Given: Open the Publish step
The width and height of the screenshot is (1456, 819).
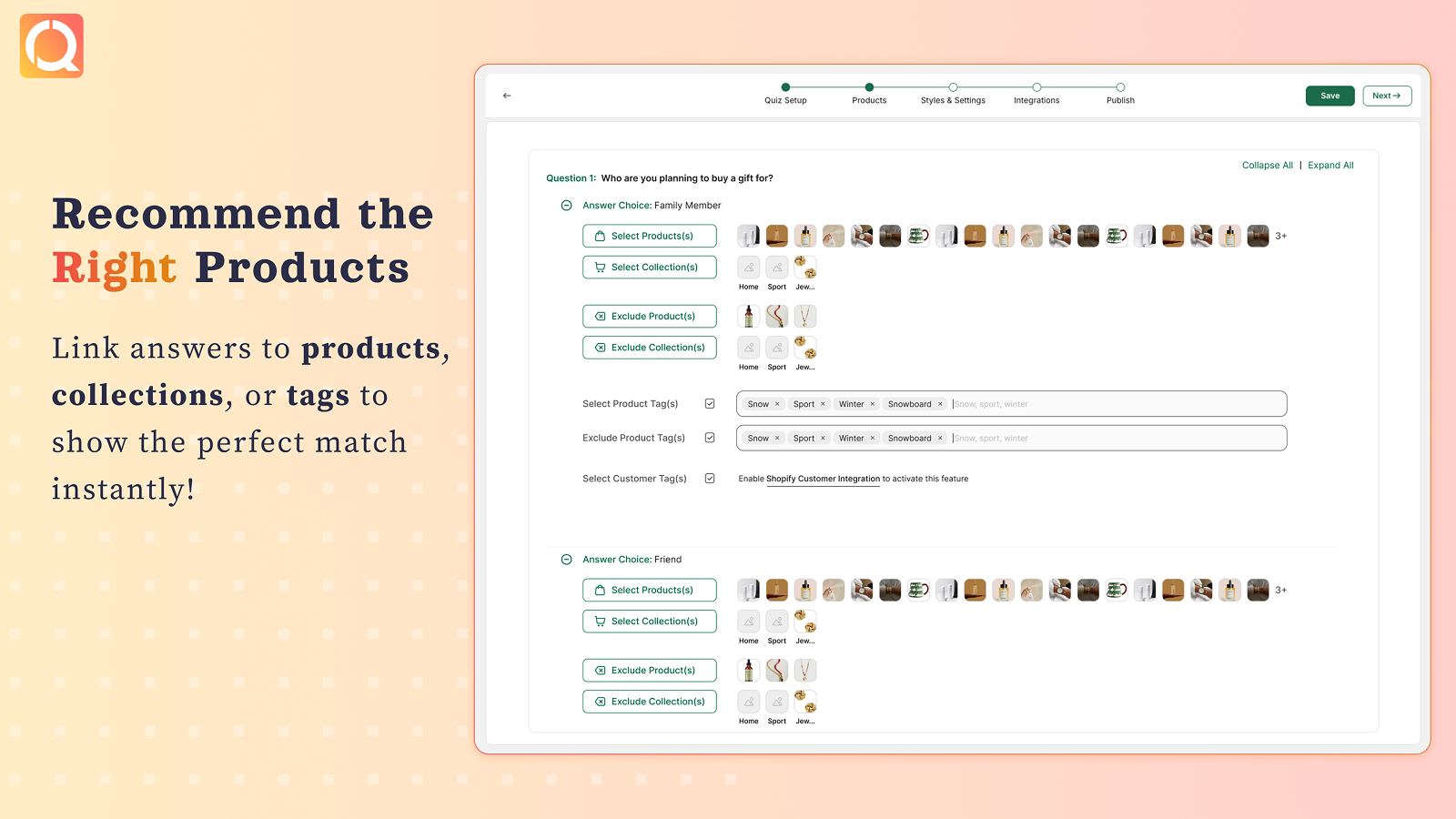Looking at the screenshot, I should (x=1120, y=94).
